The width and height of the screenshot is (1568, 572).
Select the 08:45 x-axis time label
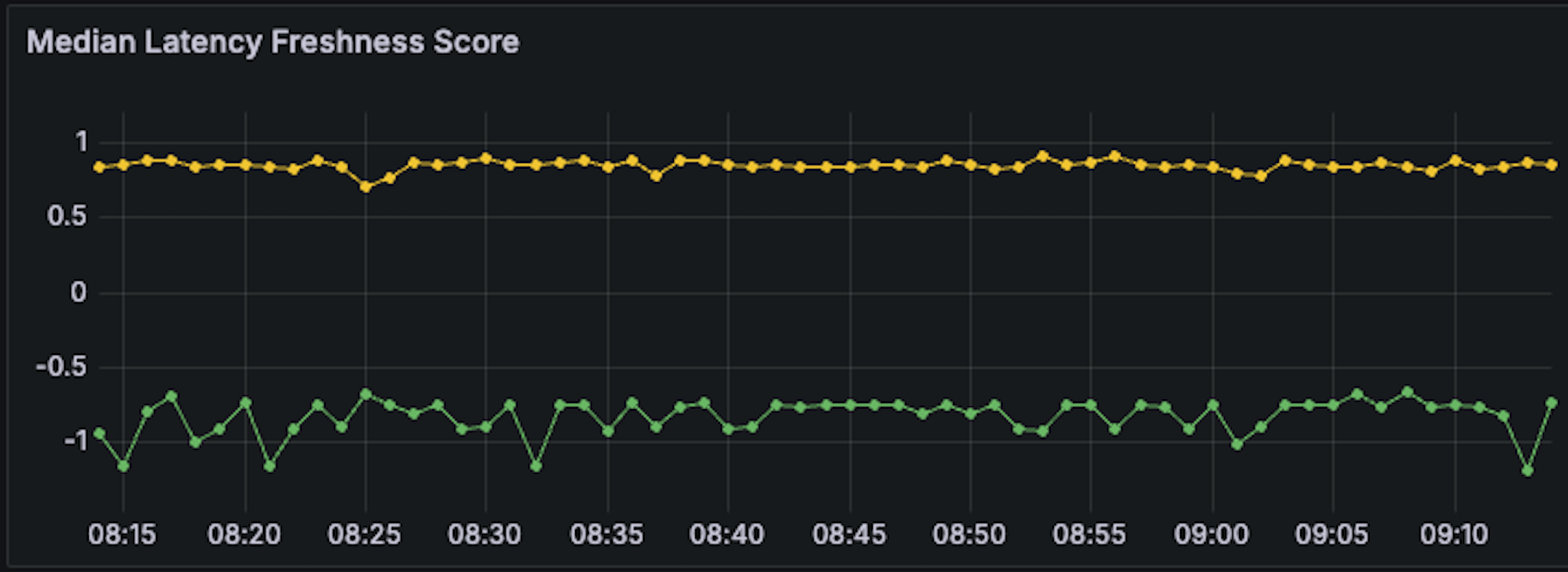(849, 534)
